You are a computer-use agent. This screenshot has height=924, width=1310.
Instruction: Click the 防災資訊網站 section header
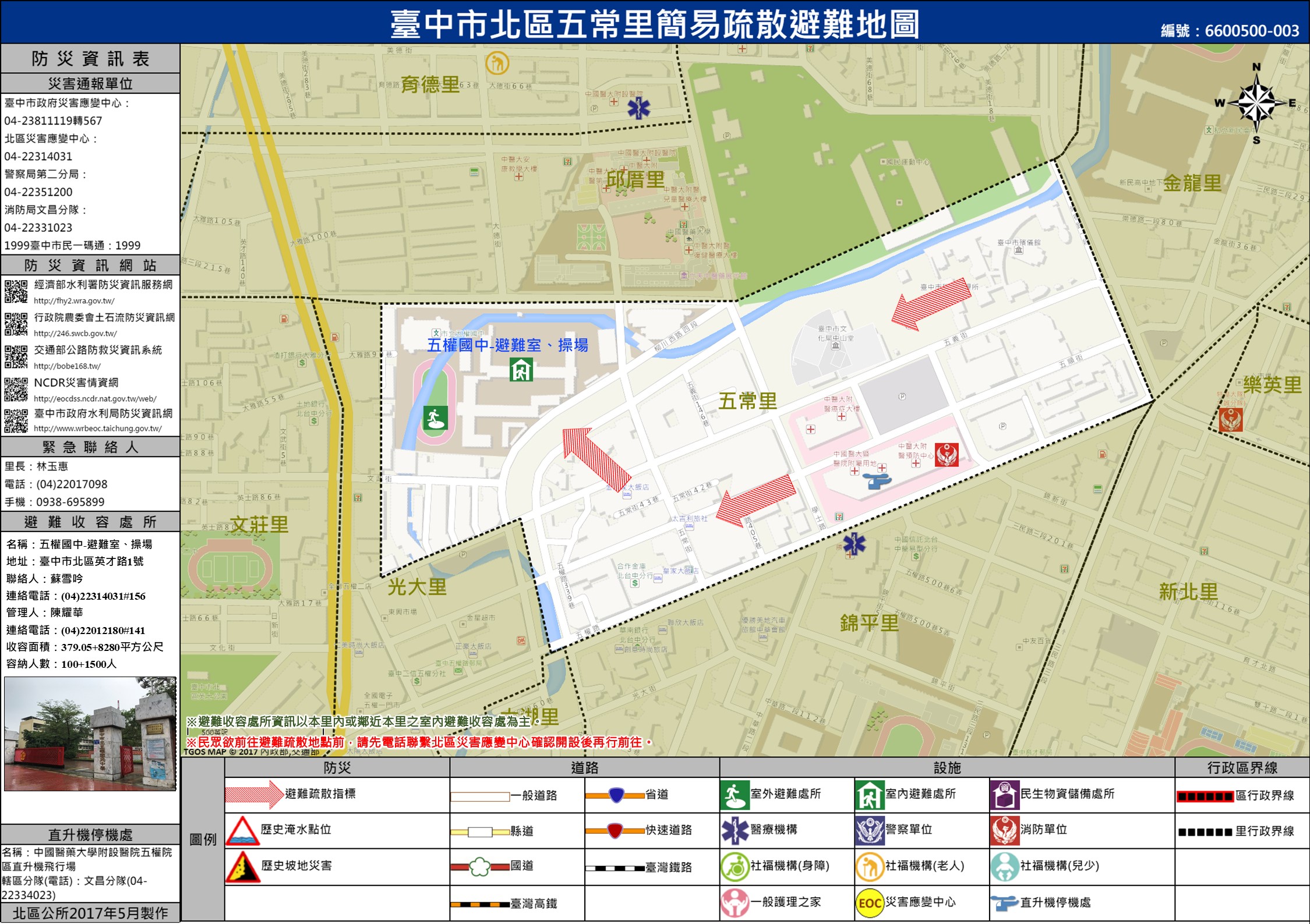coord(90,265)
